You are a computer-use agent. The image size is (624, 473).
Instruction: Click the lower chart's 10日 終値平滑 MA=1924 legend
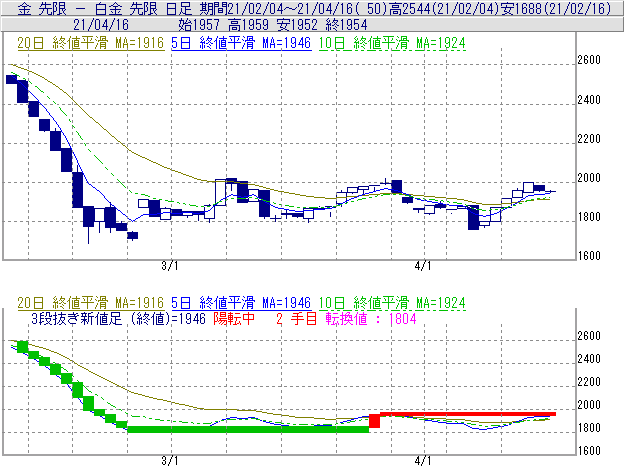[x=392, y=303]
